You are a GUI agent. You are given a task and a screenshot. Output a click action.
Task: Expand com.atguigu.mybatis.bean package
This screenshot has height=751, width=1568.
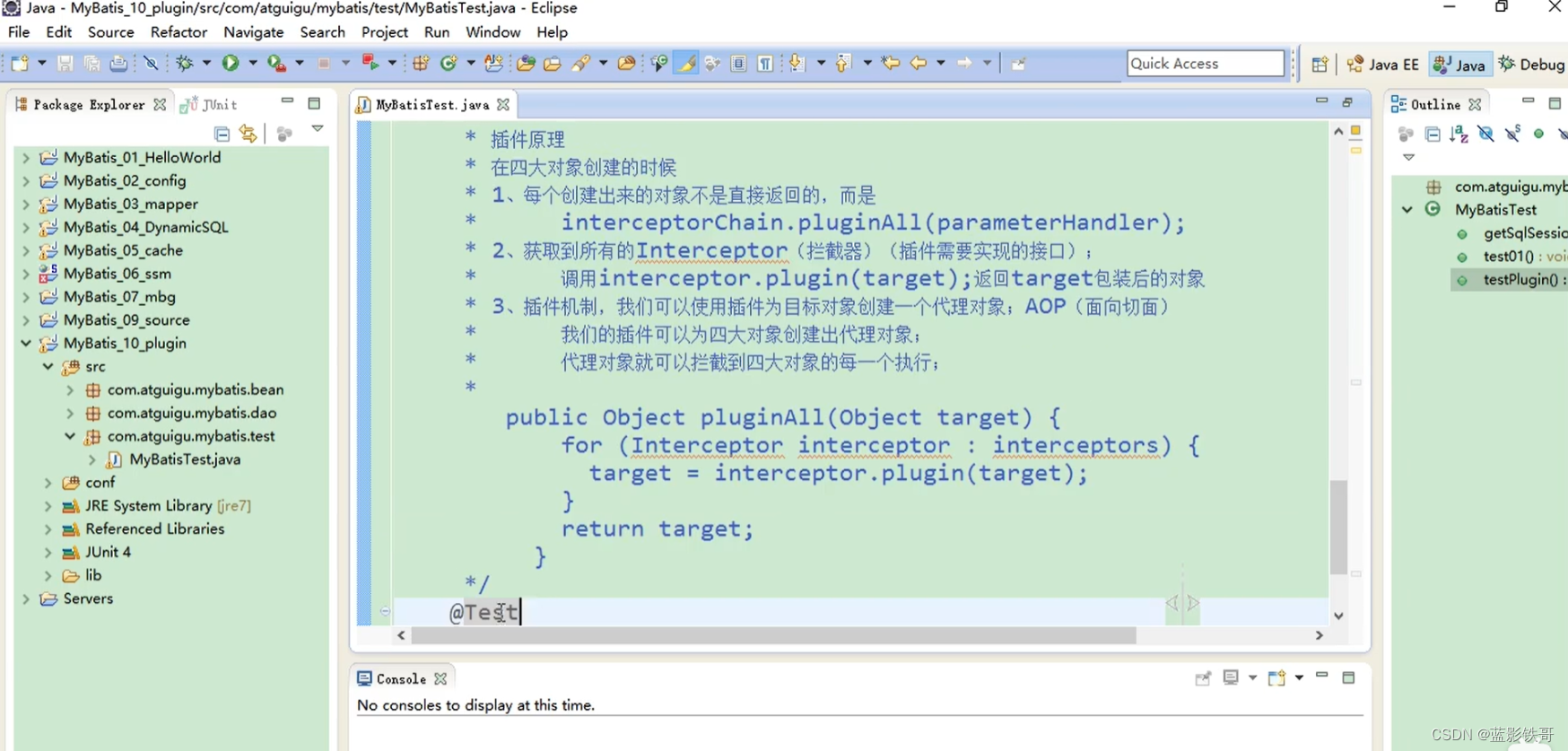[70, 389]
